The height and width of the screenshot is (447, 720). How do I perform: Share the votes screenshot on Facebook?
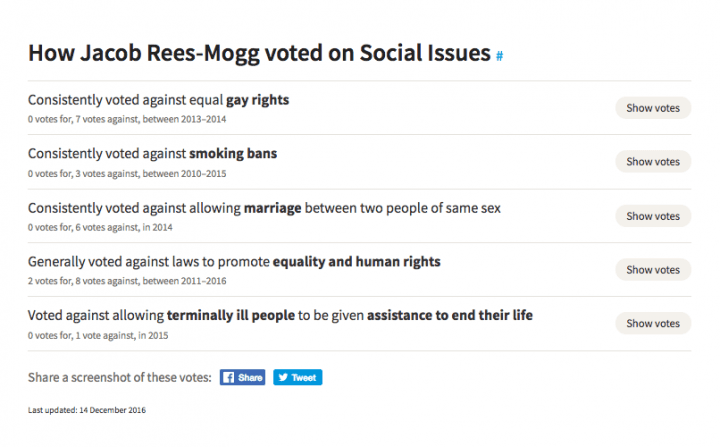(x=242, y=377)
